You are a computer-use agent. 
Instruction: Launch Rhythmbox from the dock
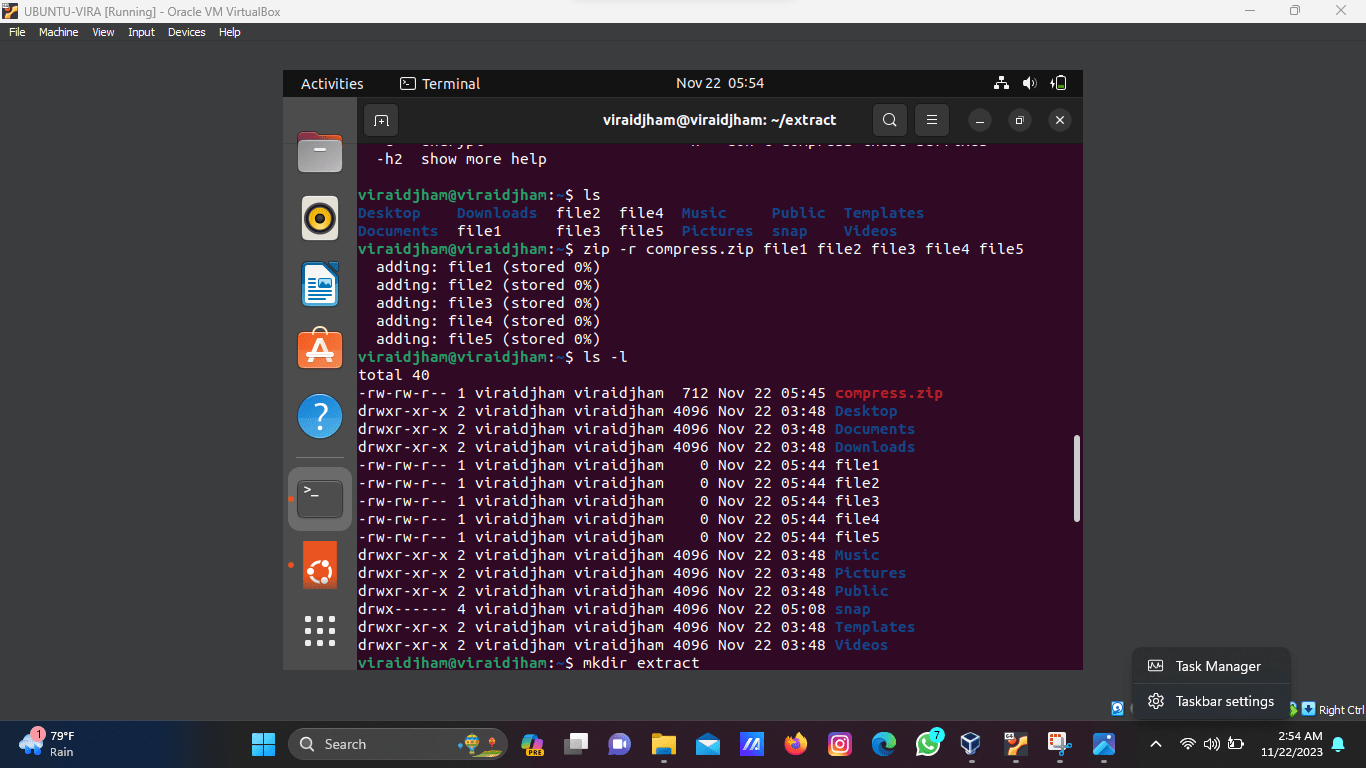point(320,217)
